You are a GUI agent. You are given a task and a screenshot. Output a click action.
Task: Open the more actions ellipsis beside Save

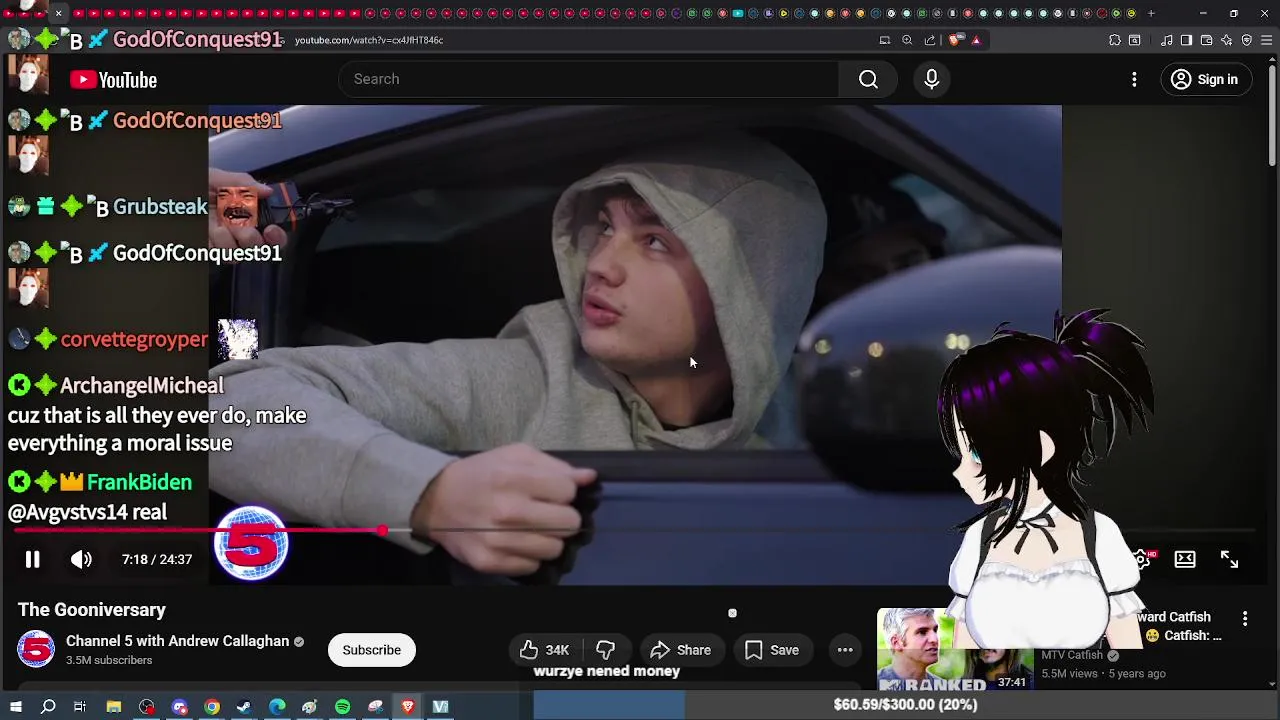coord(845,650)
